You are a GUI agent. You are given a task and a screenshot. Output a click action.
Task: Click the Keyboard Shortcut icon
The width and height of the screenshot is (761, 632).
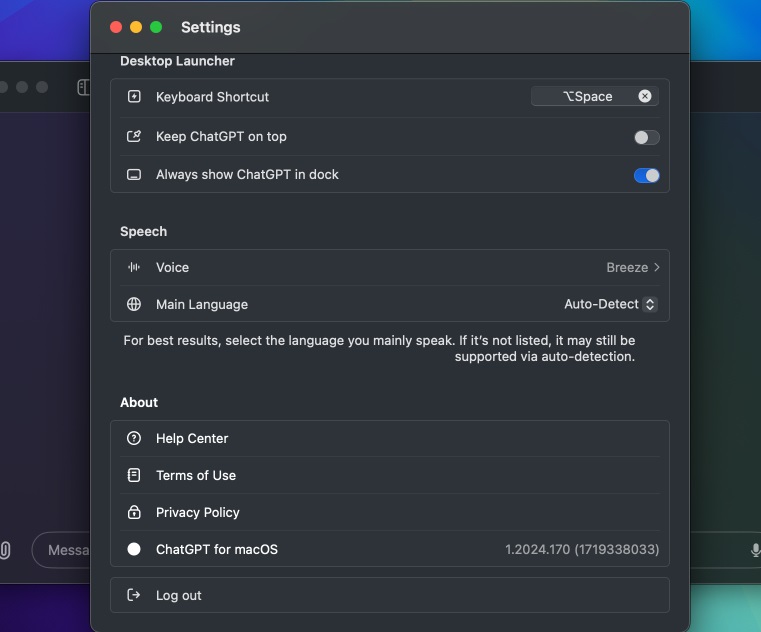point(134,97)
